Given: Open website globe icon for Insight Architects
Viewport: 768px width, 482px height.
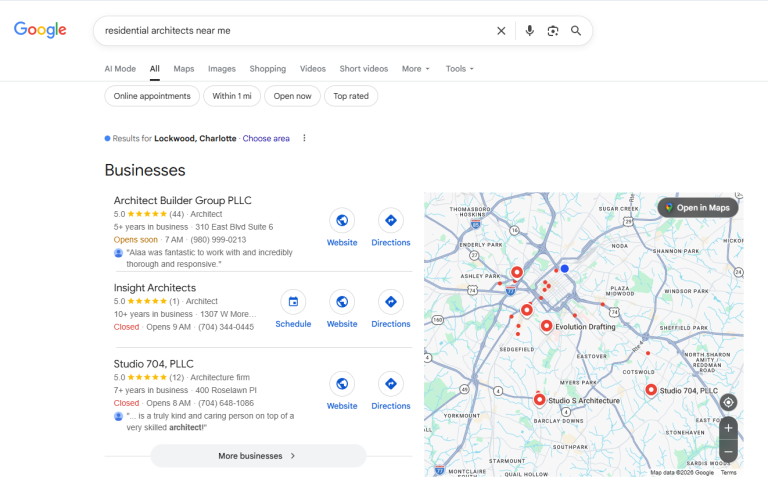Looking at the screenshot, I should pos(342,302).
